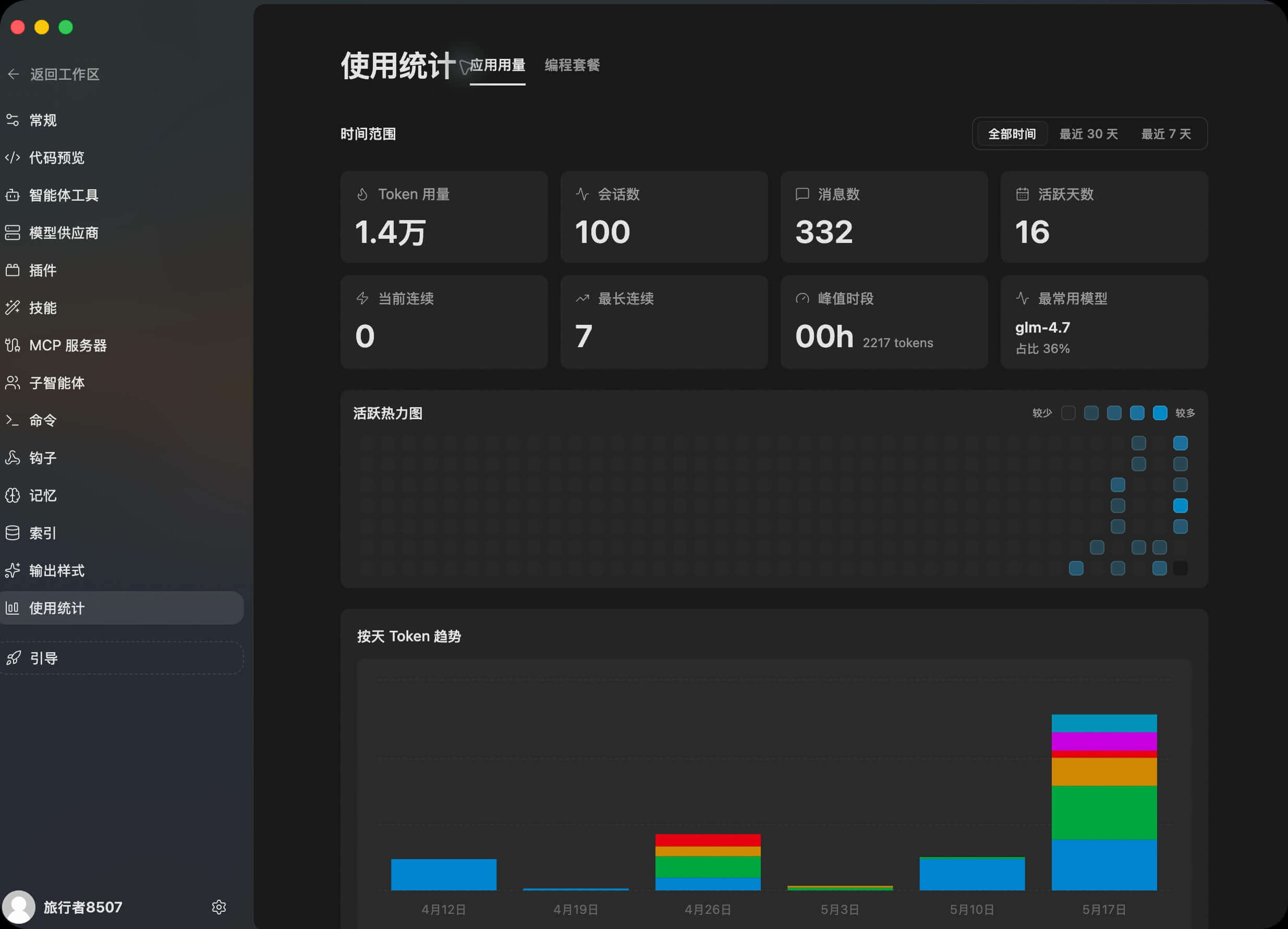This screenshot has width=1288, height=929.
Task: Click the 子智能体 users icon
Action: click(13, 383)
